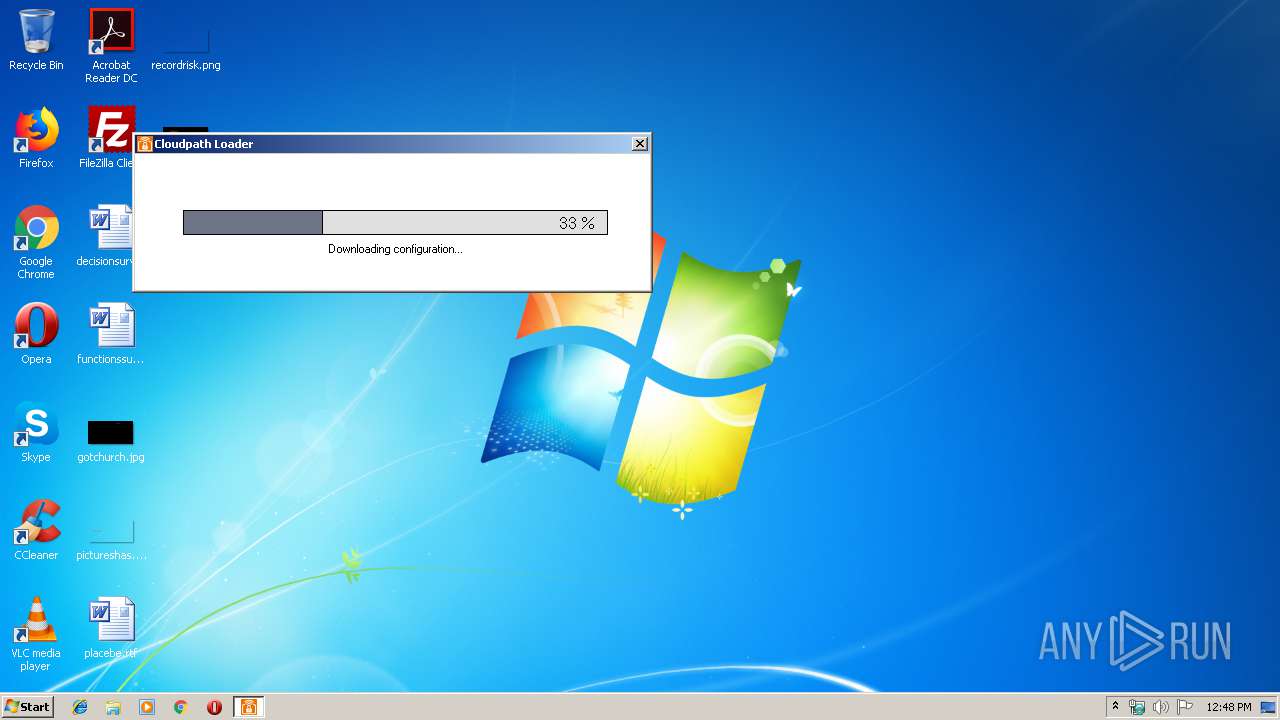1280x720 pixels.
Task: Open Internet Explorer from taskbar
Action: point(80,707)
